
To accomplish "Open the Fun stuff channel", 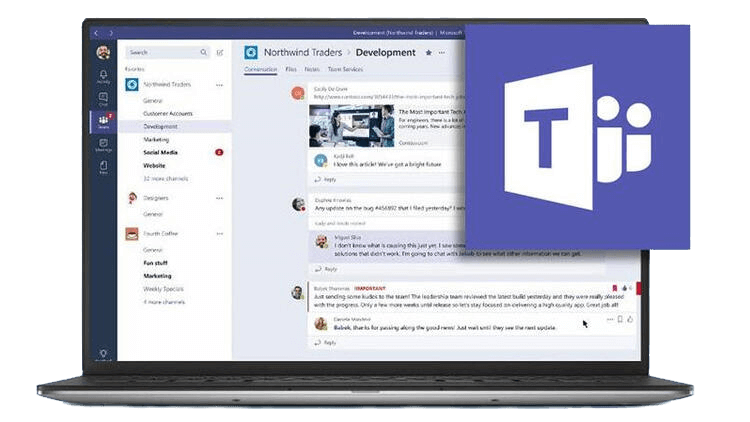I will point(155,263).
